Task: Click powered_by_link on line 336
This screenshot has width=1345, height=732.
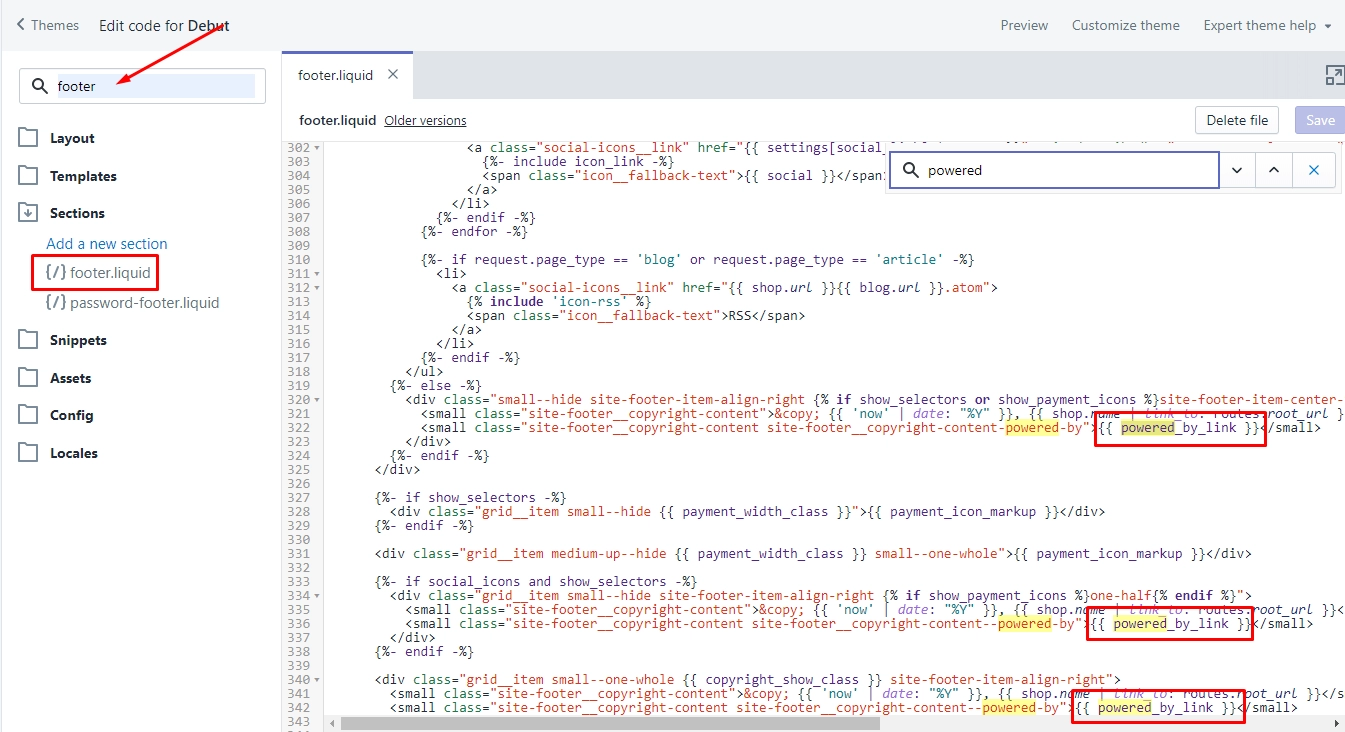Action: (1171, 624)
